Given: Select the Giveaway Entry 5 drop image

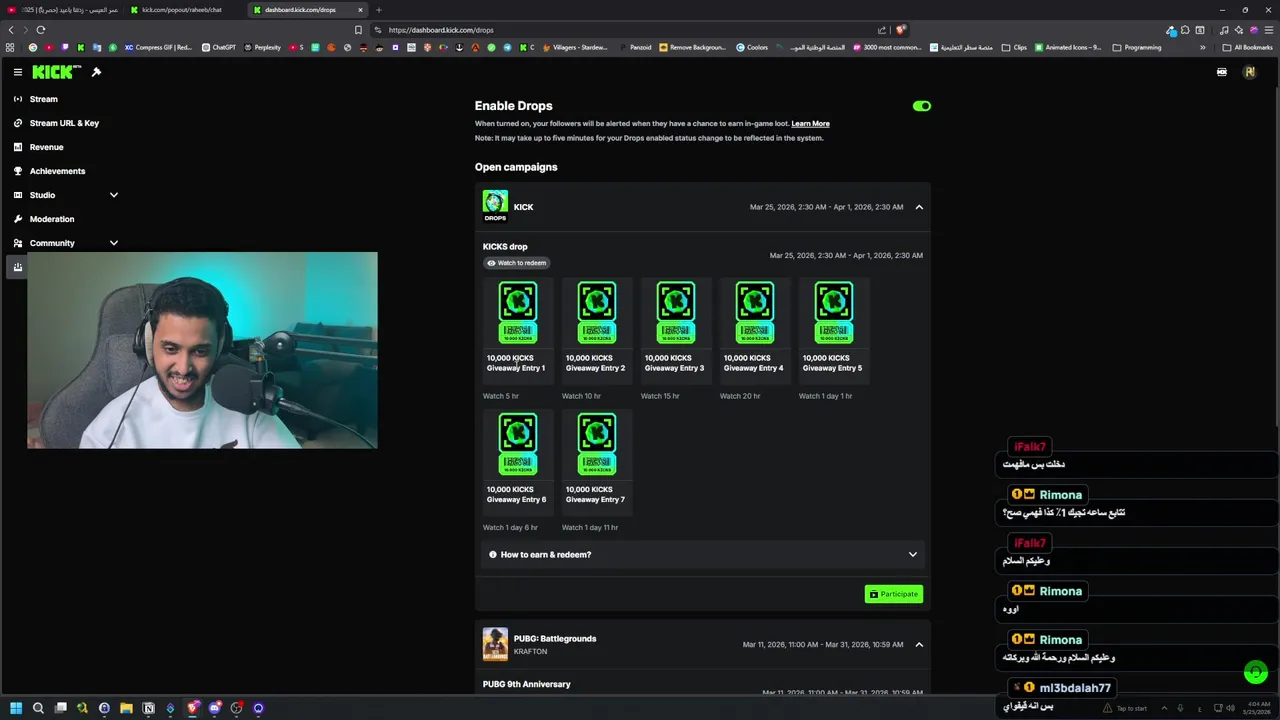Looking at the screenshot, I should tap(834, 313).
